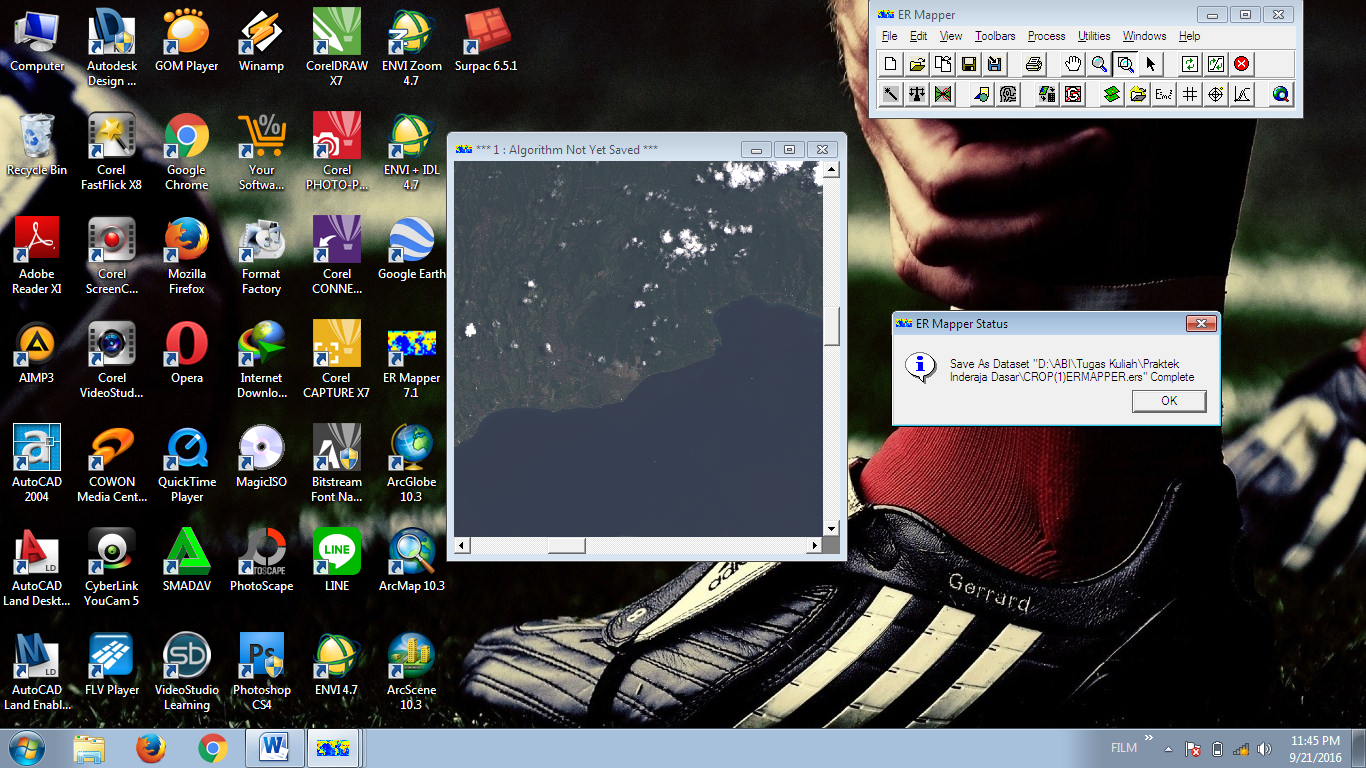The image size is (1366, 768).
Task: Click OK in ER Mapper Status dialog
Action: pos(1169,401)
